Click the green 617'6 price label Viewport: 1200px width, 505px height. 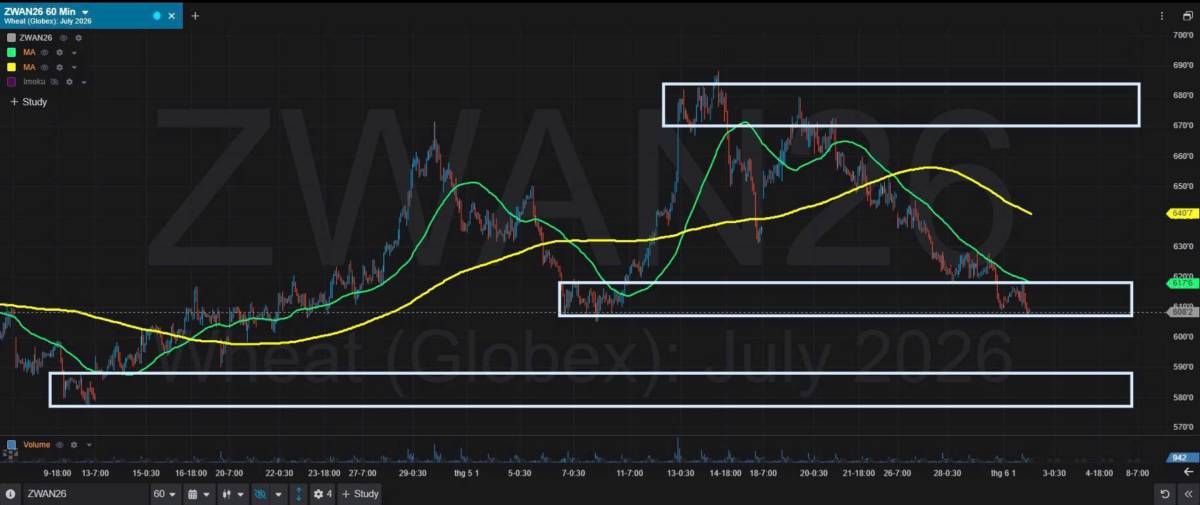tap(1182, 282)
